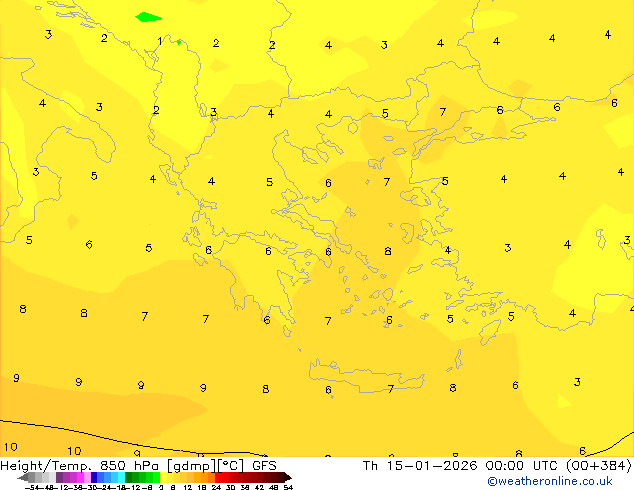Open the weatheronline.co.uk copyright link

pos(550,481)
